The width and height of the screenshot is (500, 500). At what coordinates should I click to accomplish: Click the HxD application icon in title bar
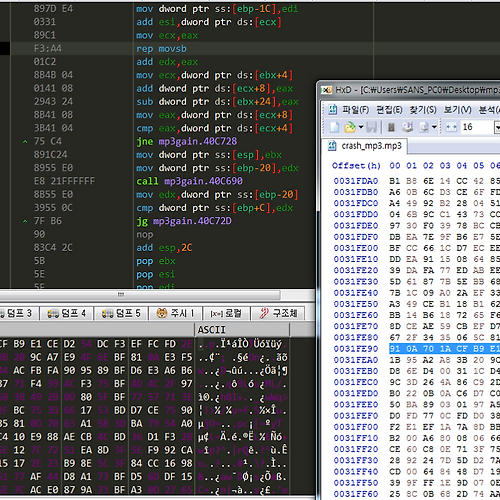click(326, 90)
